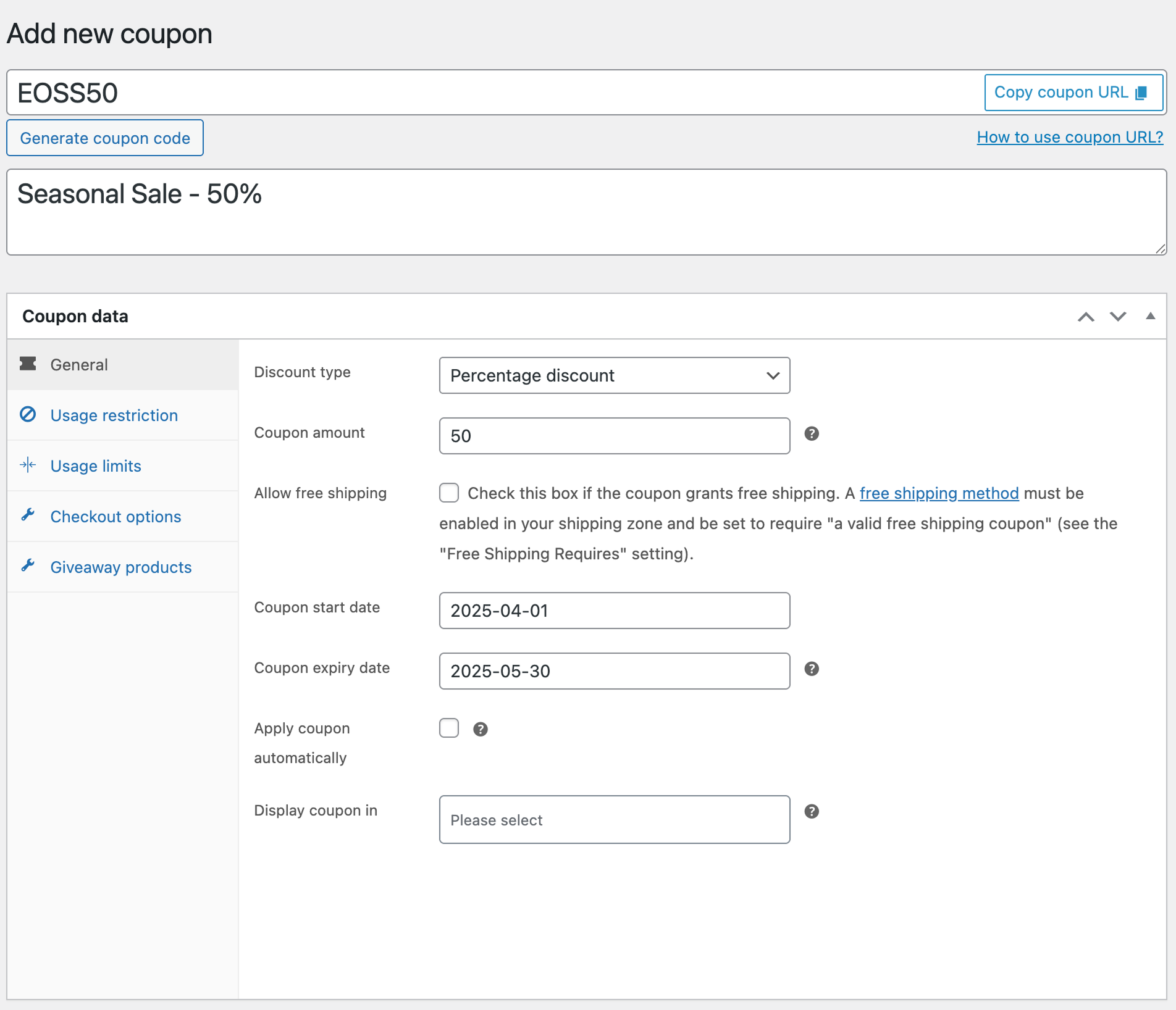Click the Add new coupon heading
The height and width of the screenshot is (1010, 1176).
(109, 34)
